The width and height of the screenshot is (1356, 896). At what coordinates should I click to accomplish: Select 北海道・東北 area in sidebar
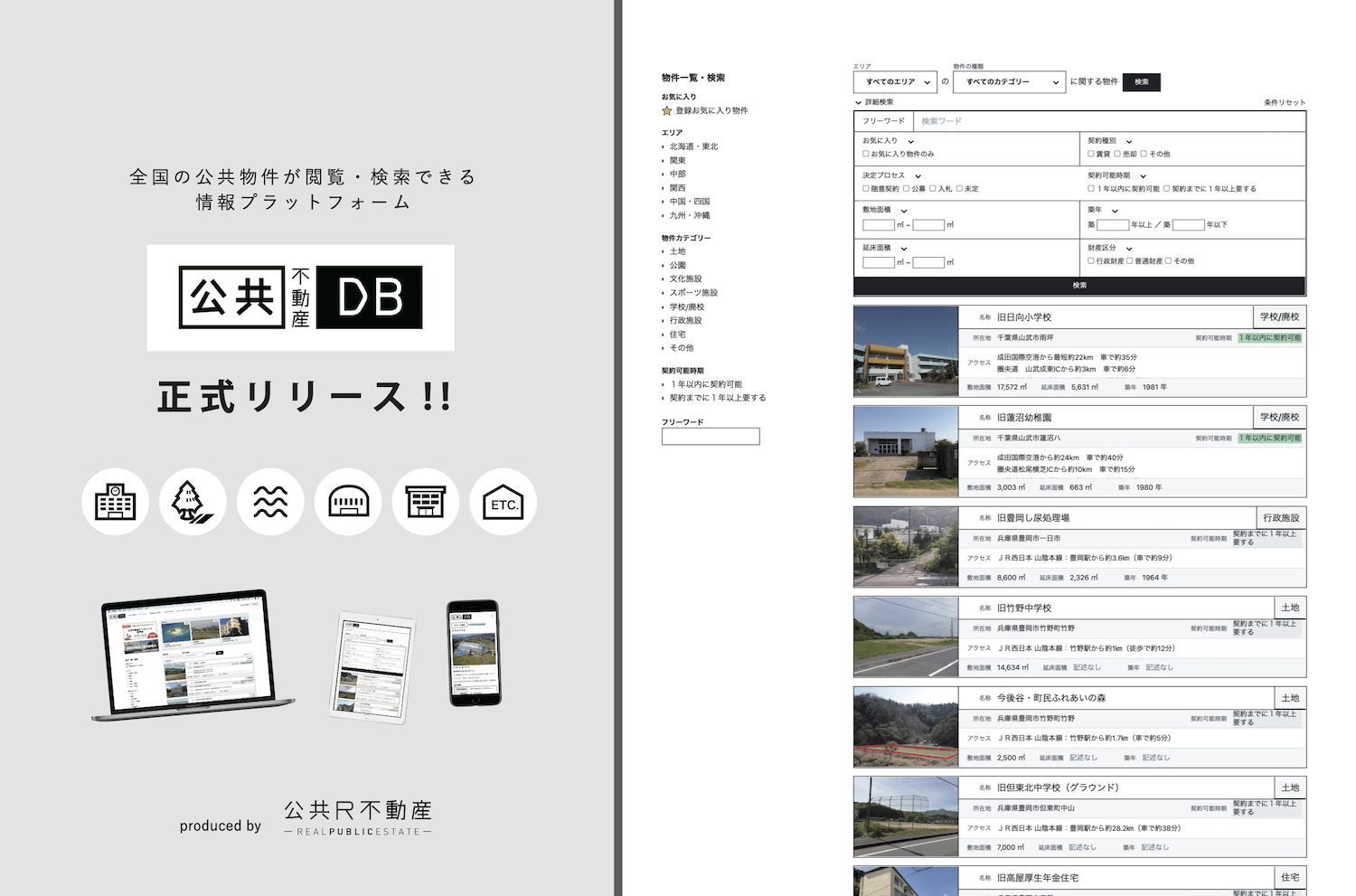point(693,146)
